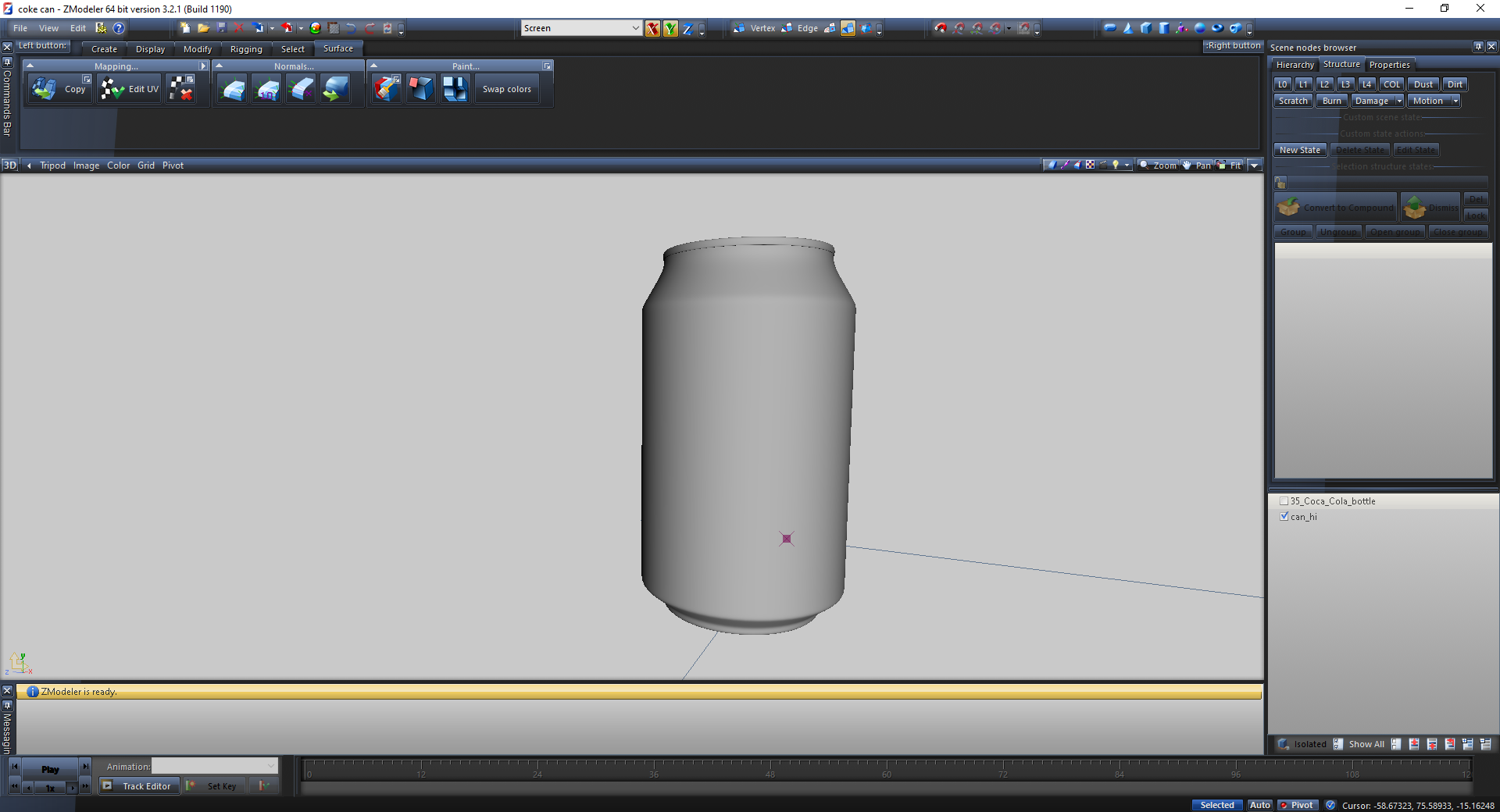This screenshot has height=812, width=1500.
Task: Open the Animation dropdown list
Action: tap(270, 766)
